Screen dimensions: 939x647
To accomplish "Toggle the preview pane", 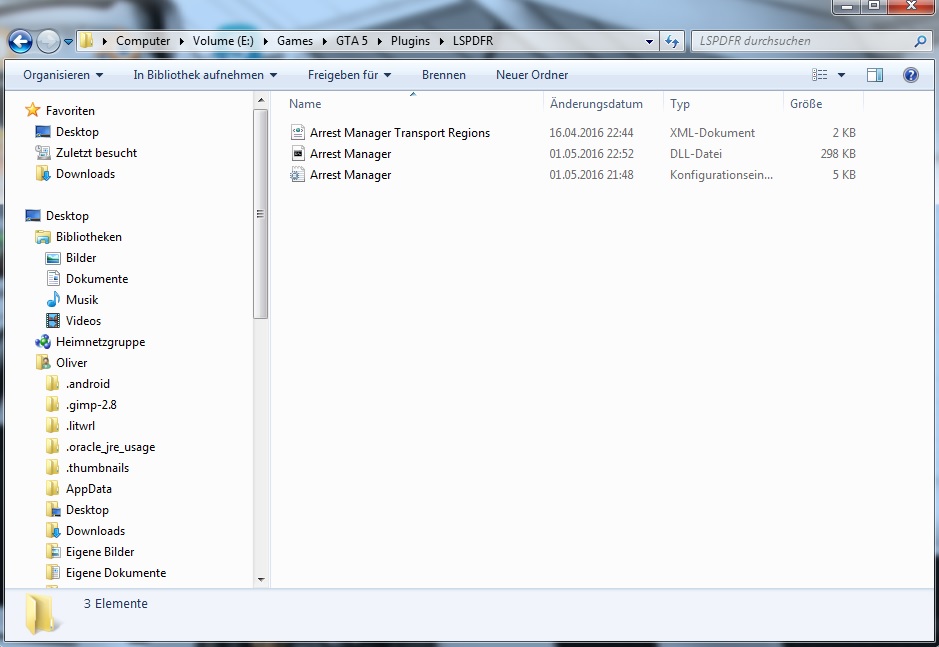I will pos(875,75).
